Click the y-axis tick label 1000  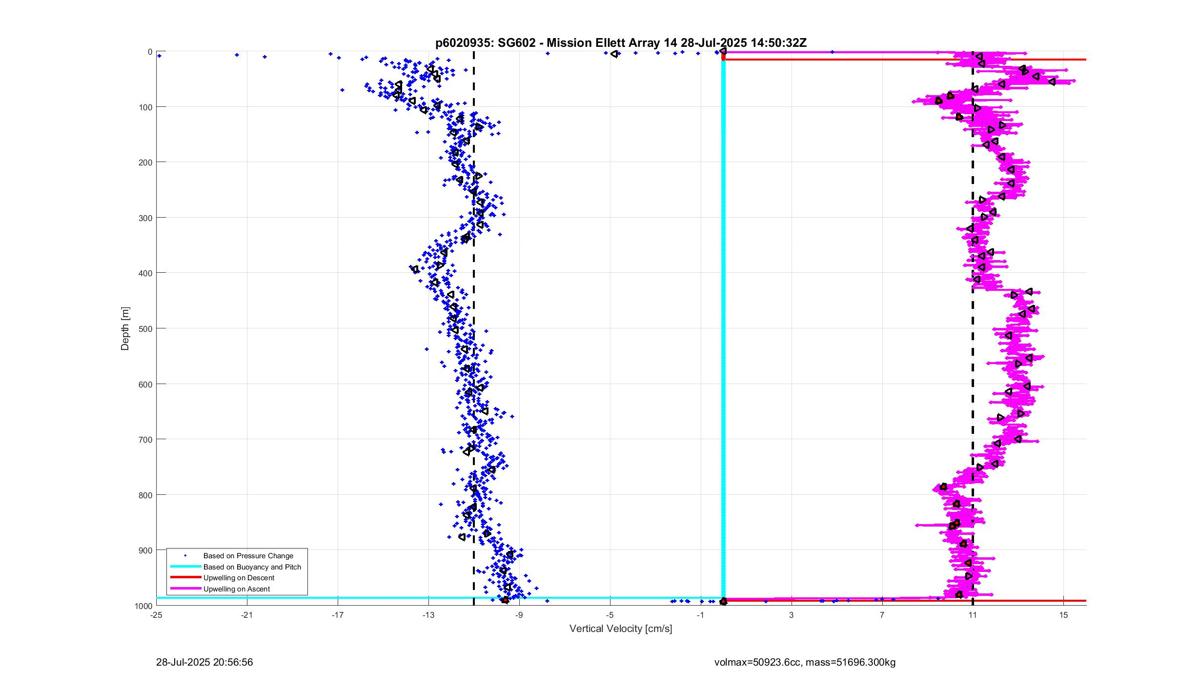click(142, 605)
